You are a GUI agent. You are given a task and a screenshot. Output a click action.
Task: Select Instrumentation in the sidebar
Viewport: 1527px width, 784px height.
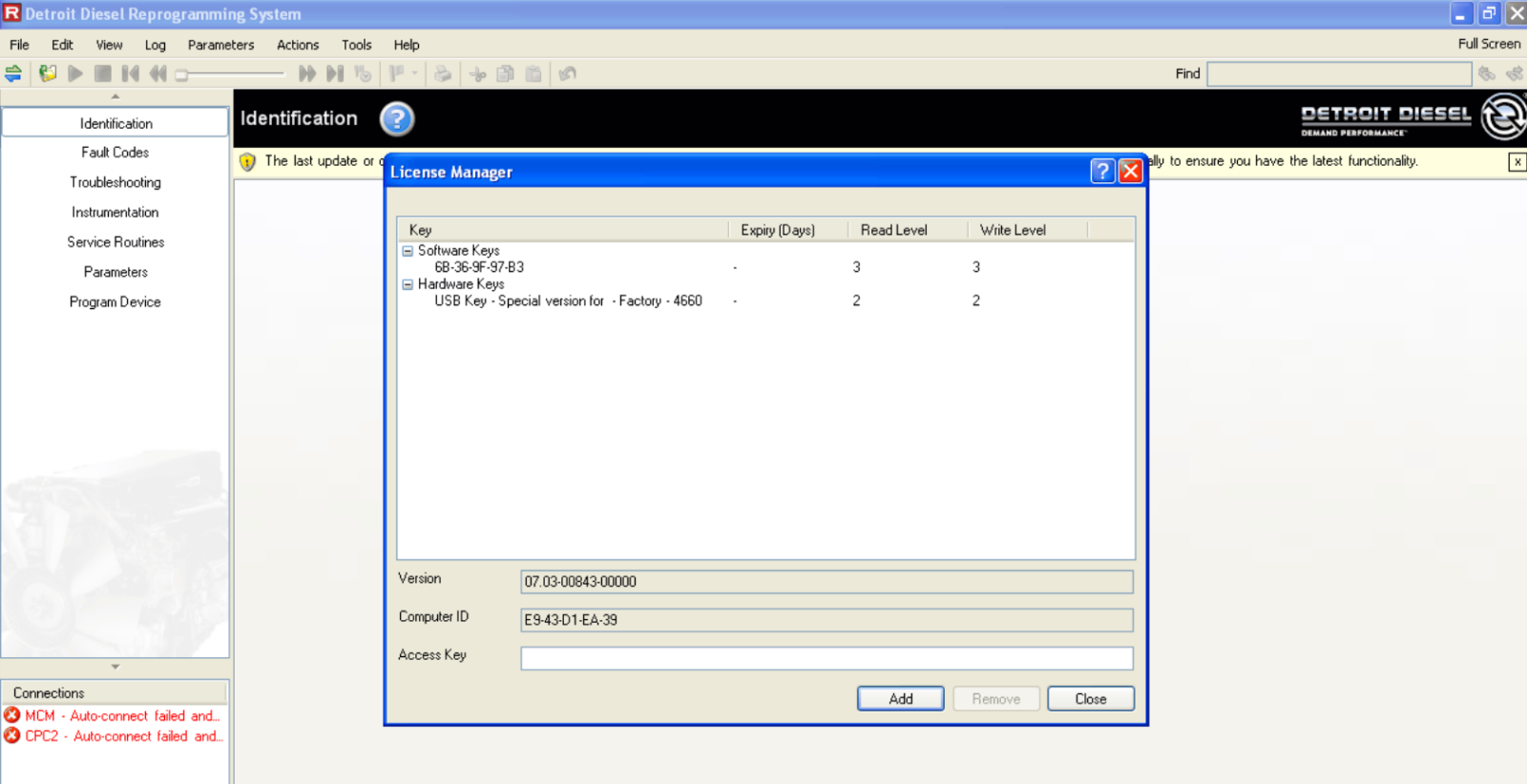[x=115, y=212]
